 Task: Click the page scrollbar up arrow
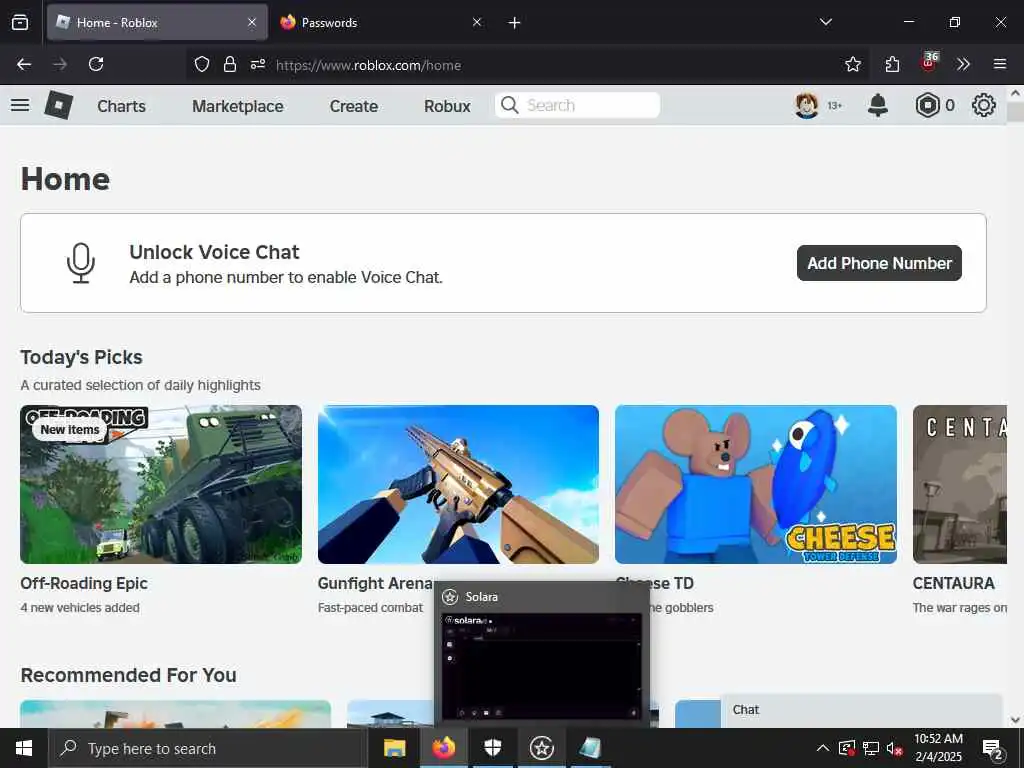click(1015, 93)
